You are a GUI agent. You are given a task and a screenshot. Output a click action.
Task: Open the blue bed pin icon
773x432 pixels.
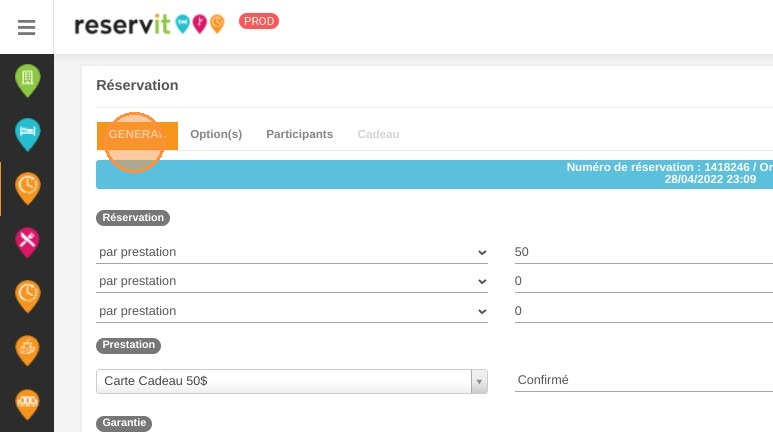point(28,134)
